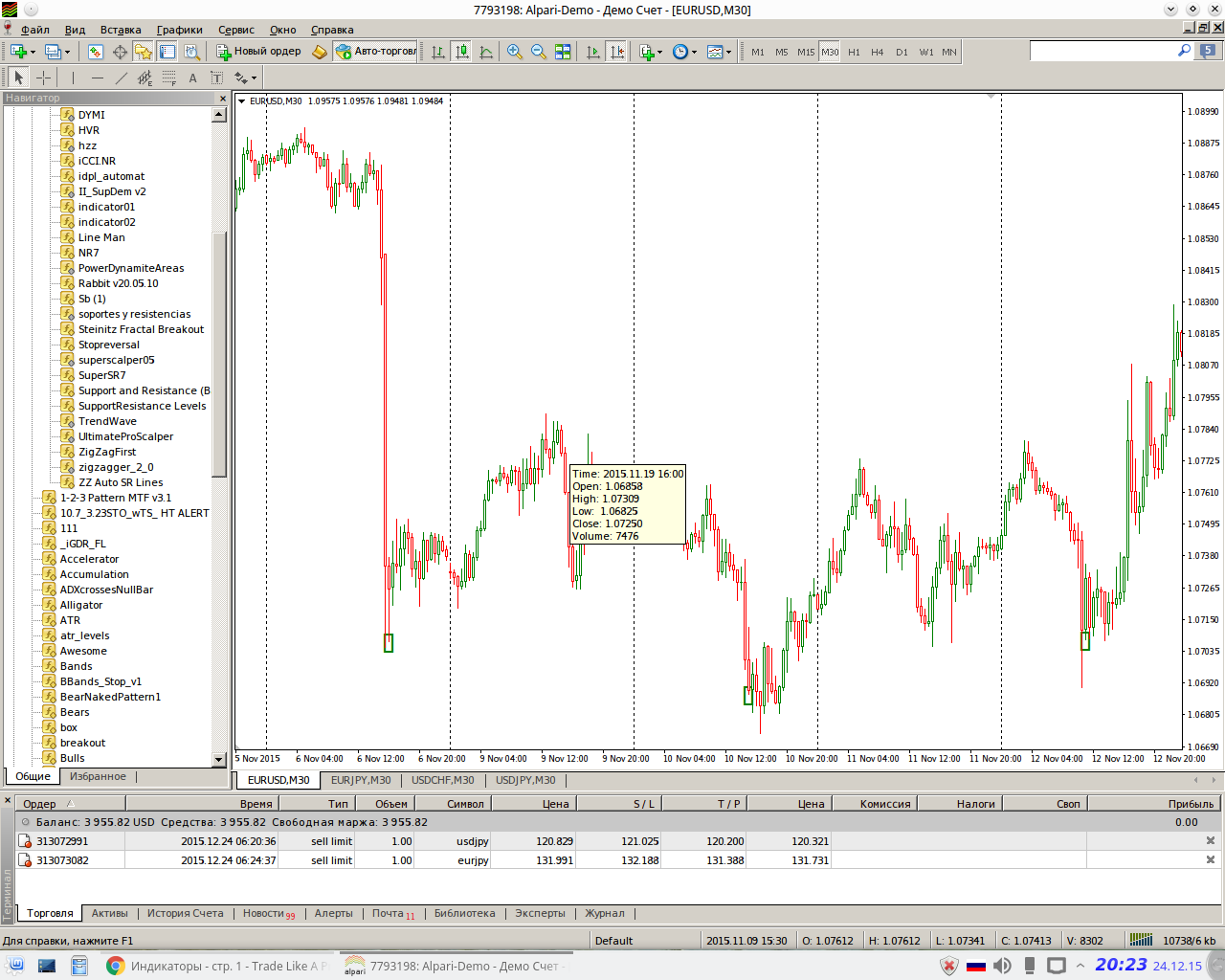Click the search magnifier icon

point(1185,51)
